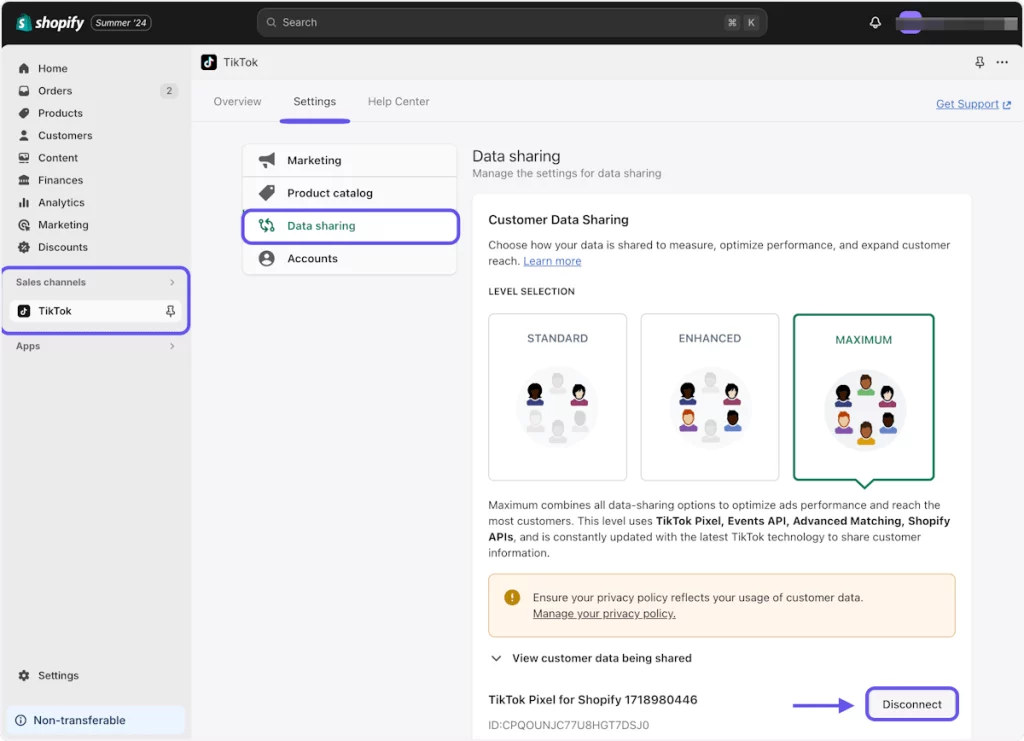Unpin TikTok using sidebar pin icon
The height and width of the screenshot is (741, 1024).
click(170, 311)
